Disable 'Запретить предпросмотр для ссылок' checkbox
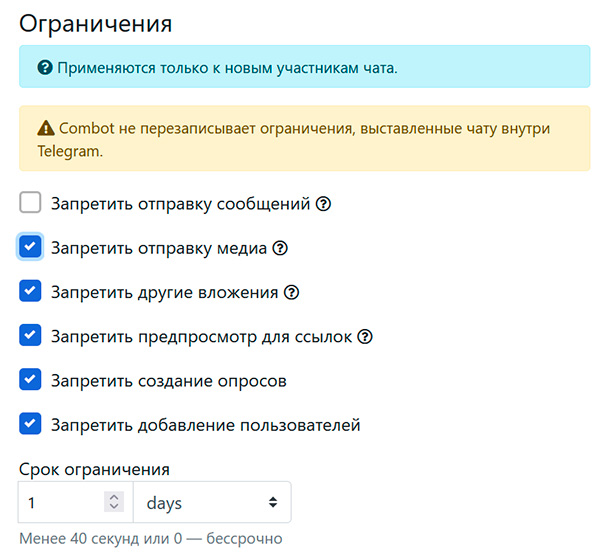Screen dimensions: 600x557 (x=31, y=336)
